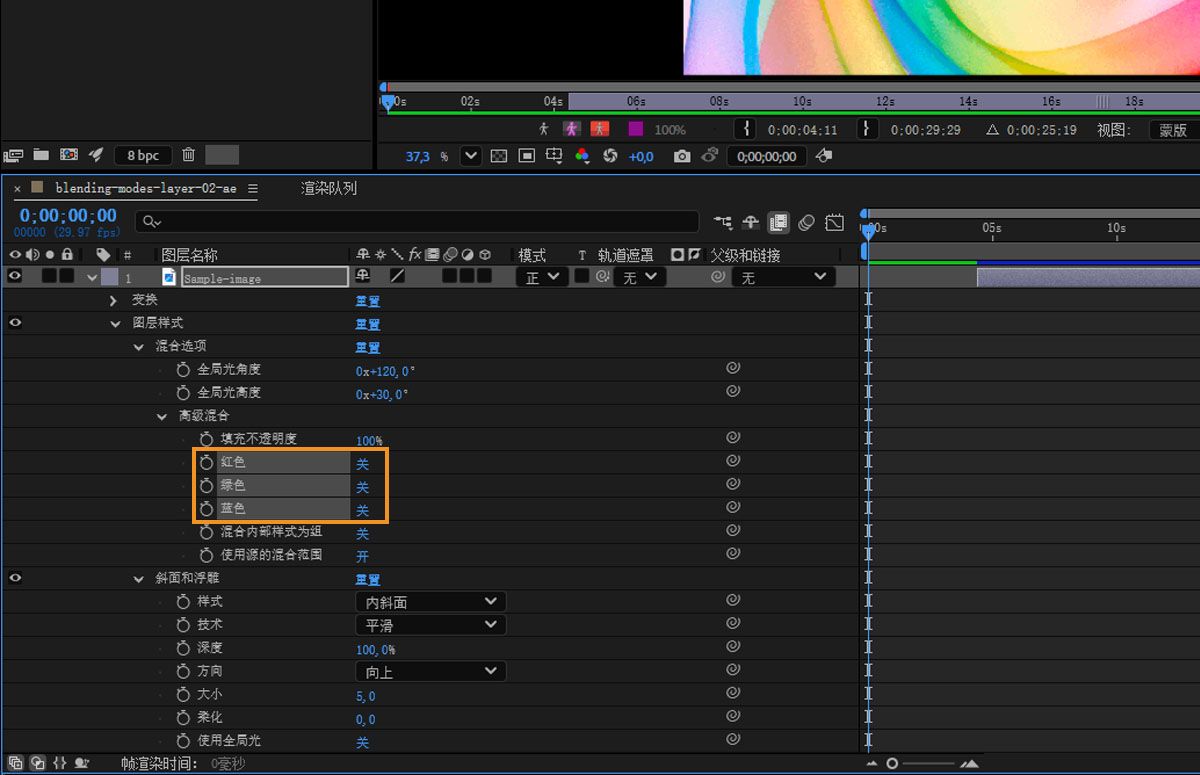Open graph editor icon
The image size is (1200, 775).
(835, 222)
